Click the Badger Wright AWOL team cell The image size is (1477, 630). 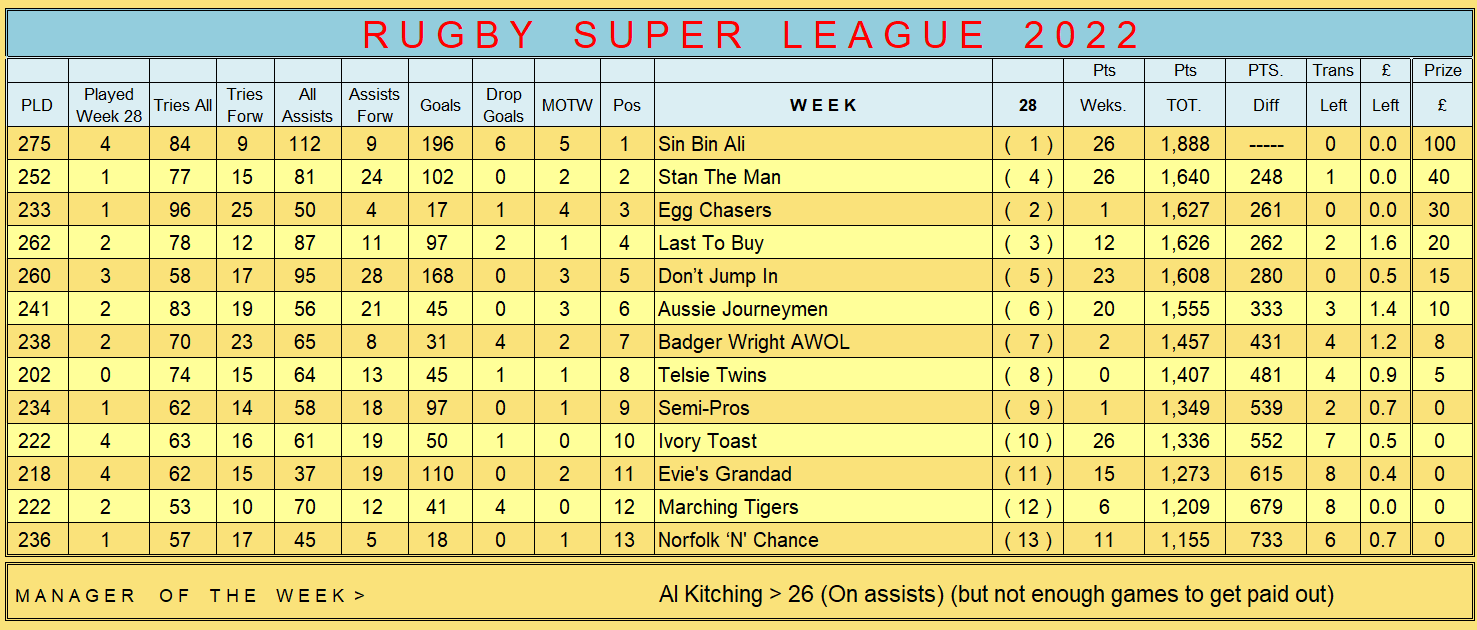pos(823,342)
